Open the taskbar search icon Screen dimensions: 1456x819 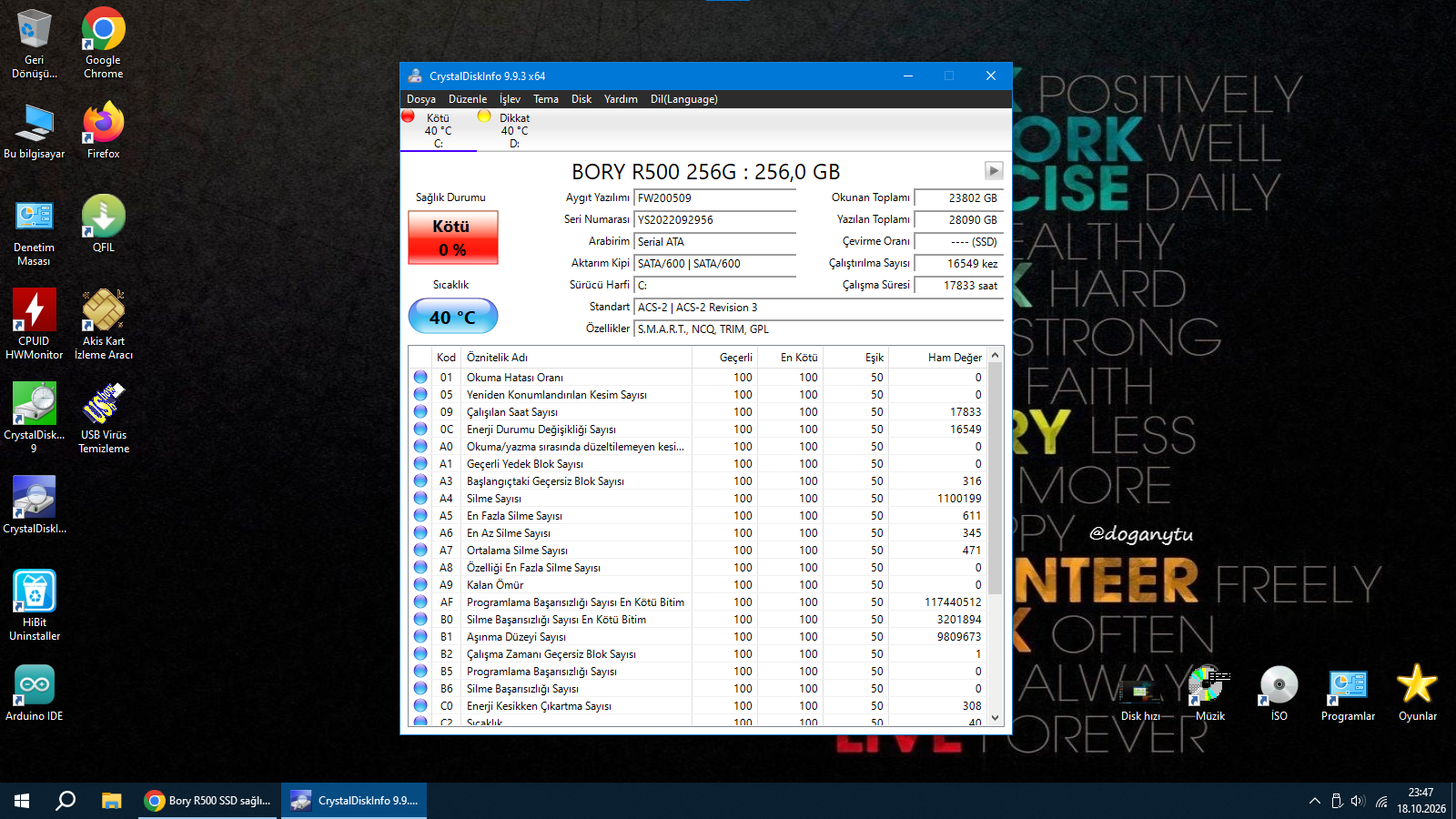[x=66, y=801]
